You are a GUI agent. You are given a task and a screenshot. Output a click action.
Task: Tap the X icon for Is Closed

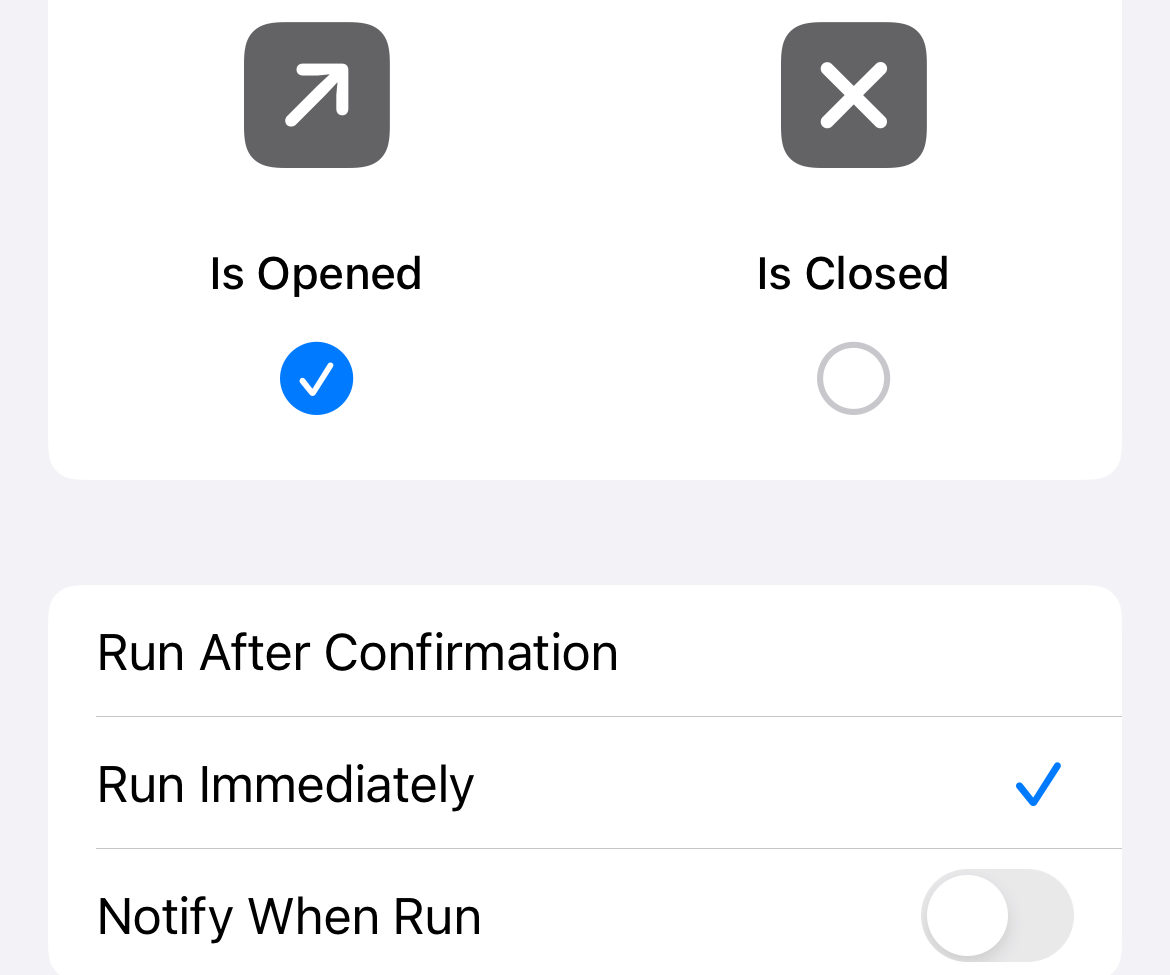pyautogui.click(x=853, y=95)
